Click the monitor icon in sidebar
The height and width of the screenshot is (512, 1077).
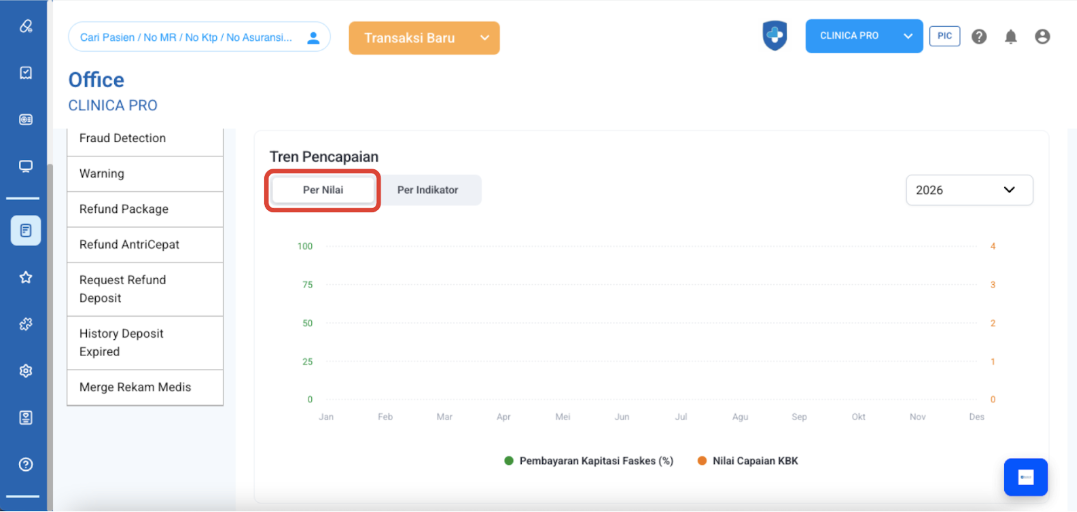pos(26,166)
